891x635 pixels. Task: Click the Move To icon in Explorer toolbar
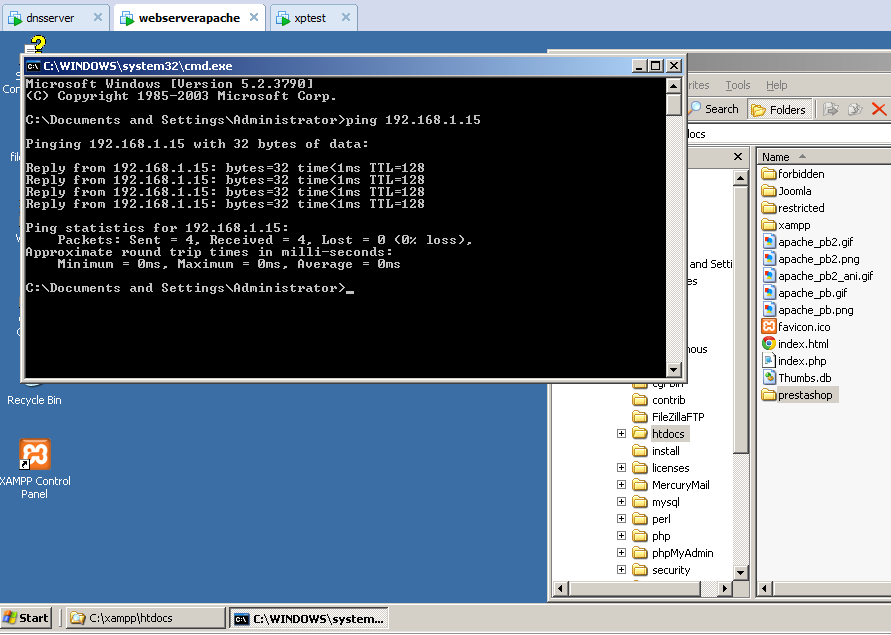pos(831,109)
